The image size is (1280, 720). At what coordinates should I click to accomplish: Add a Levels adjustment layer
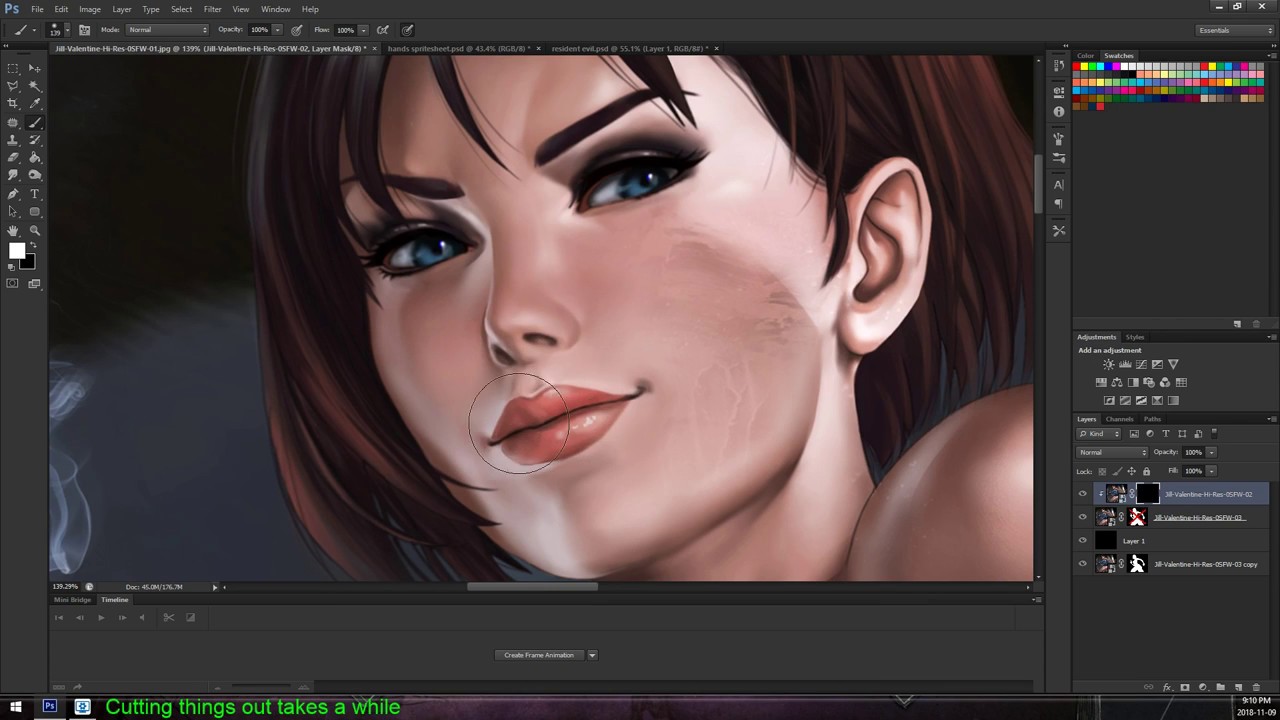[x=1125, y=364]
